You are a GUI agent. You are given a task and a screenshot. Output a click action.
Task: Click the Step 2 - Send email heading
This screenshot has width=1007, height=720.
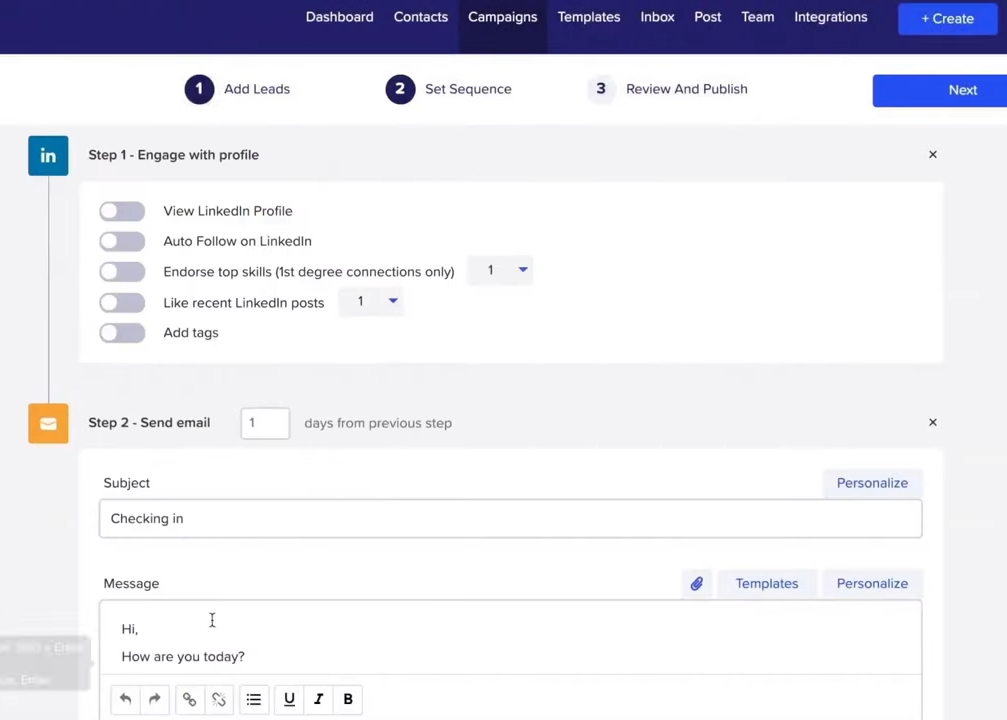pos(149,423)
